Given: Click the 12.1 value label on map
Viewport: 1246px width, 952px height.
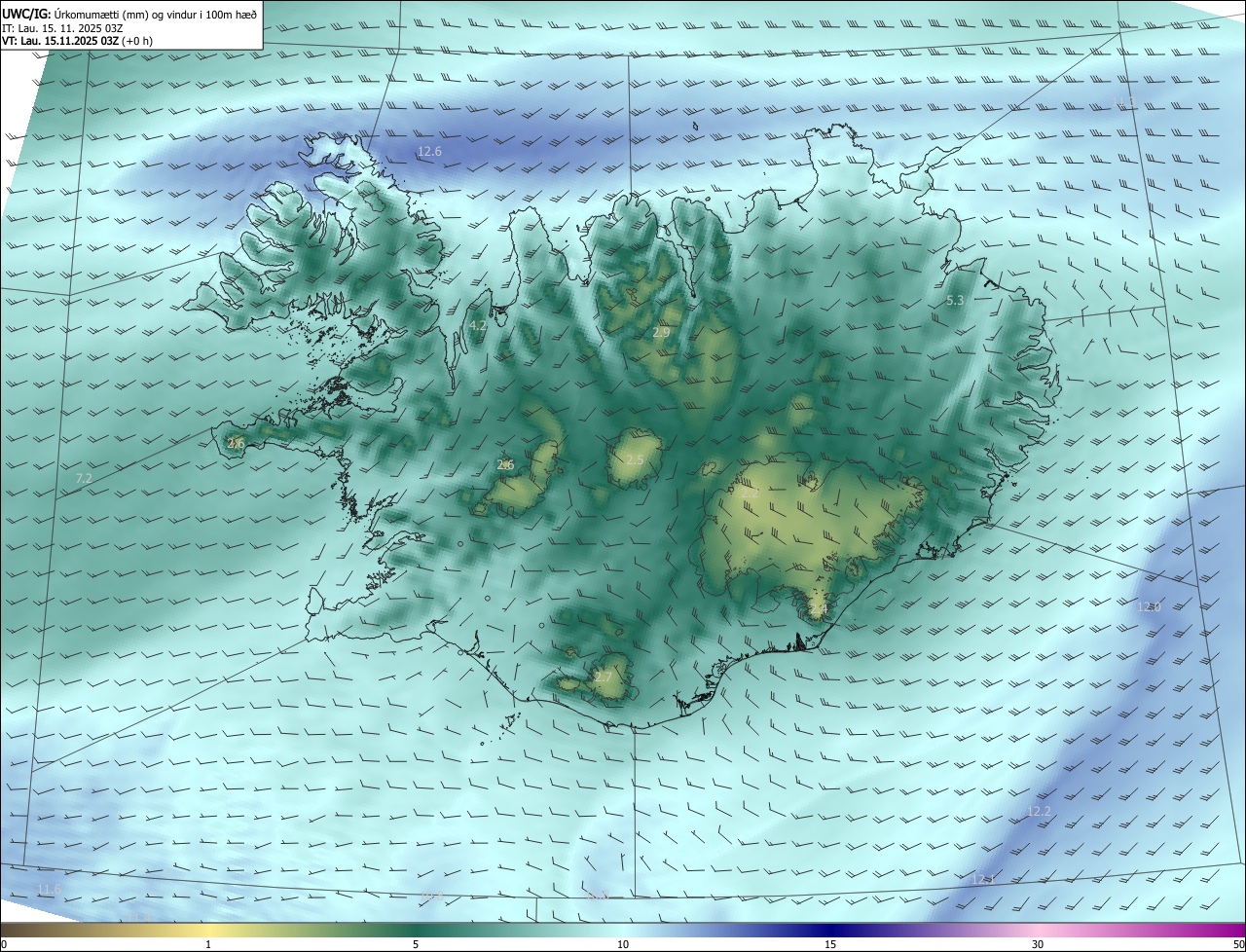Looking at the screenshot, I should pos(984,880).
